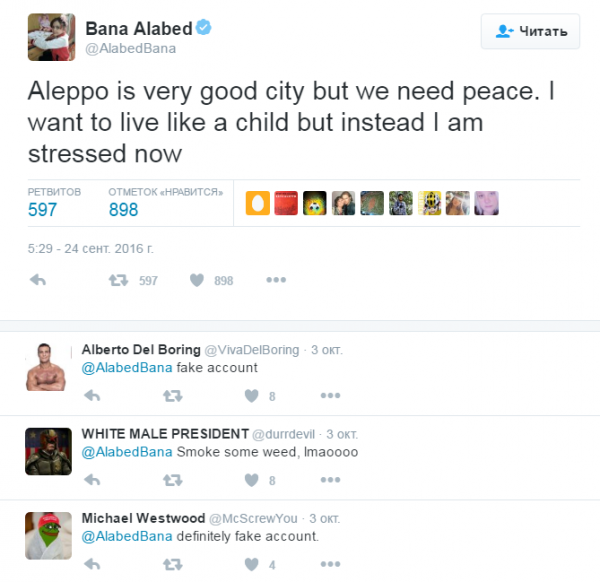This screenshot has width=600, height=582.
Task: Like the 'Smoke some weed' reply
Action: point(251,480)
